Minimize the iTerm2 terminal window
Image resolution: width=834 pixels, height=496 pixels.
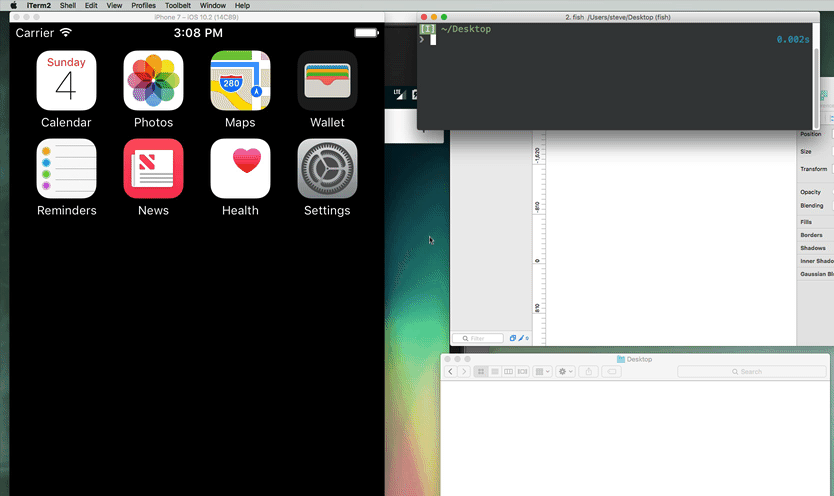click(434, 17)
